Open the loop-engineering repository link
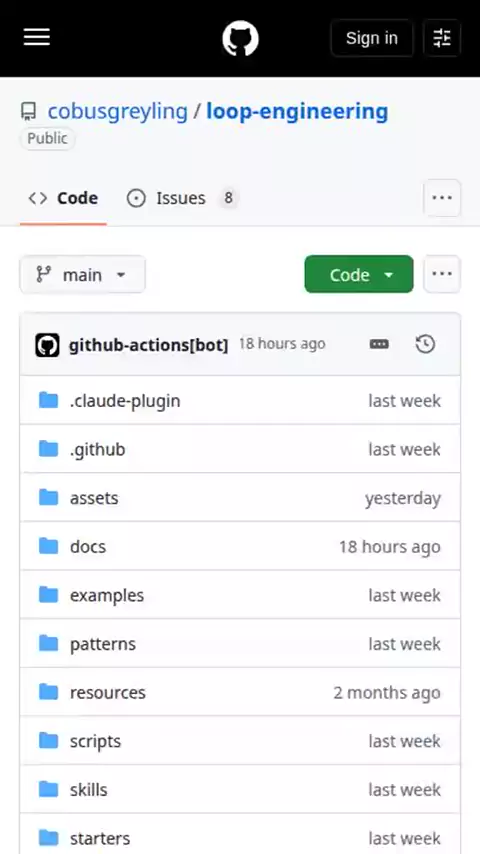Image resolution: width=480 pixels, height=854 pixels. (x=297, y=112)
